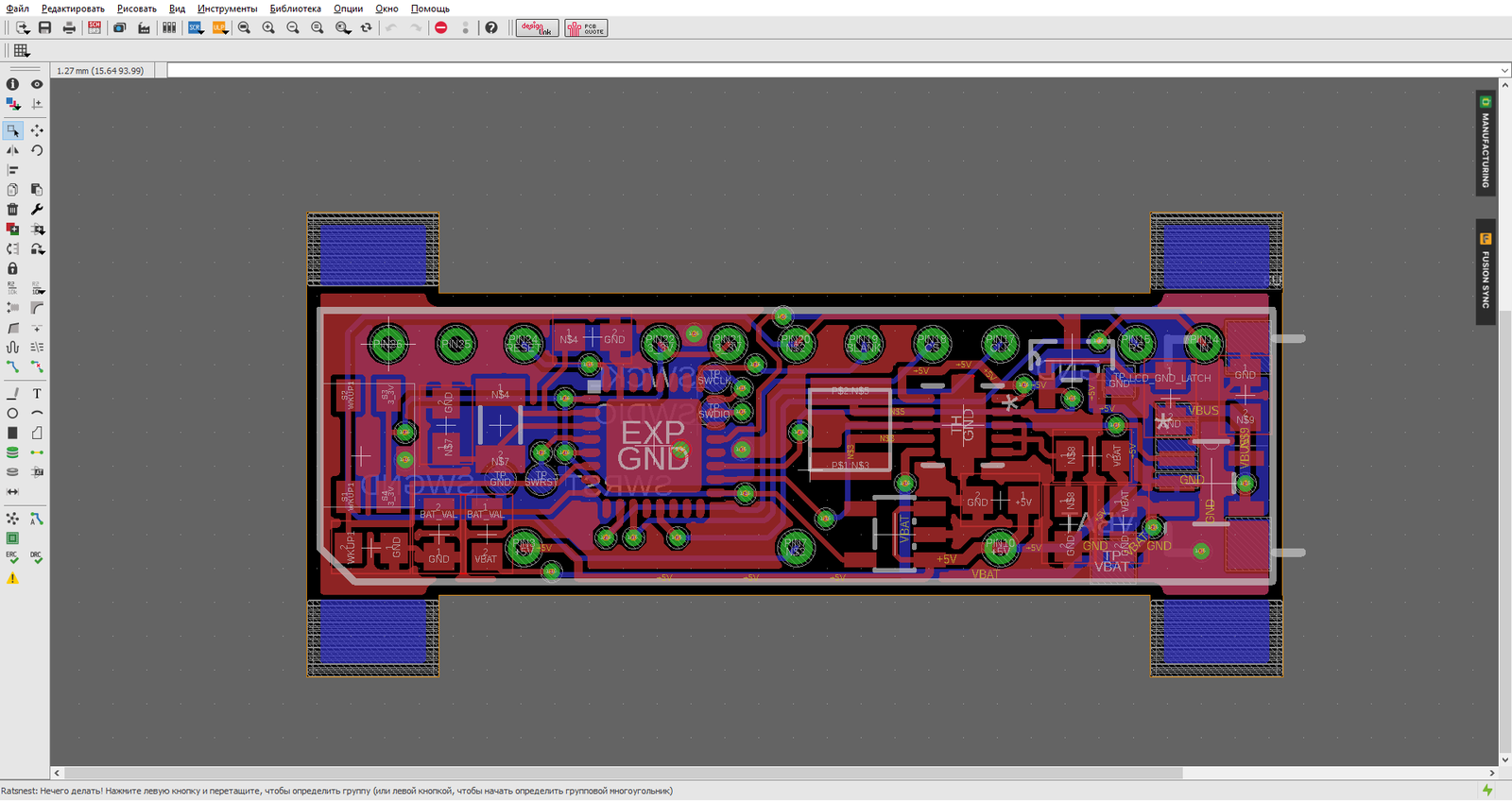
Task: Click the PCB Quote button
Action: (x=586, y=27)
